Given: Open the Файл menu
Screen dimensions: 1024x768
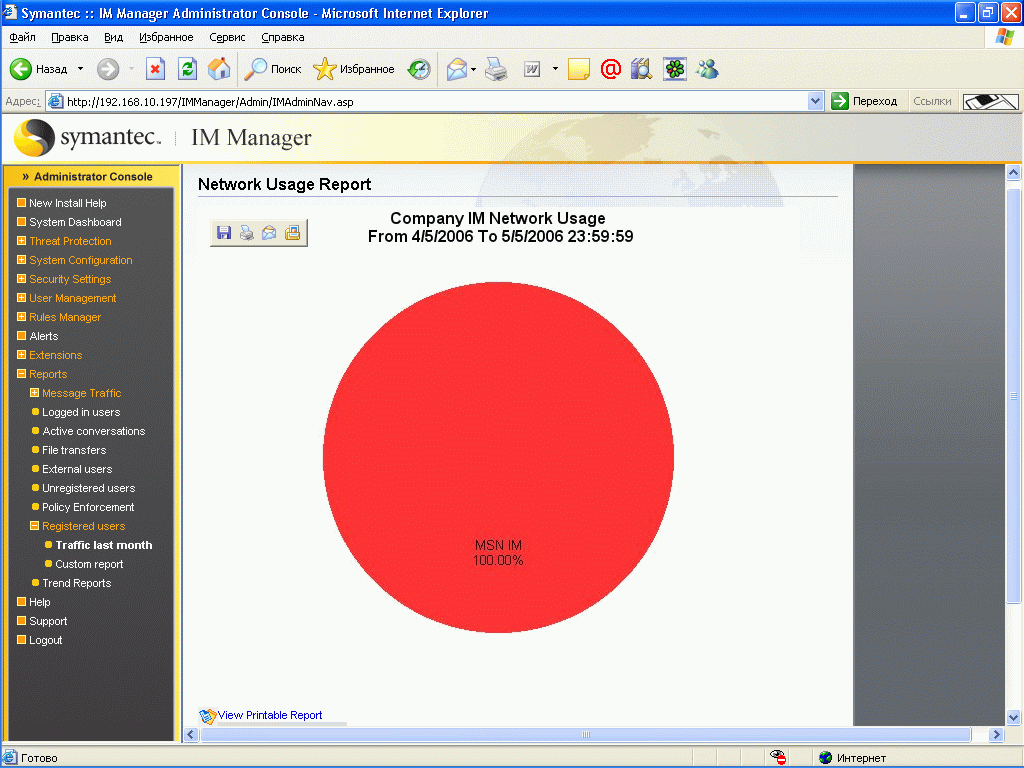Looking at the screenshot, I should (x=22, y=37).
